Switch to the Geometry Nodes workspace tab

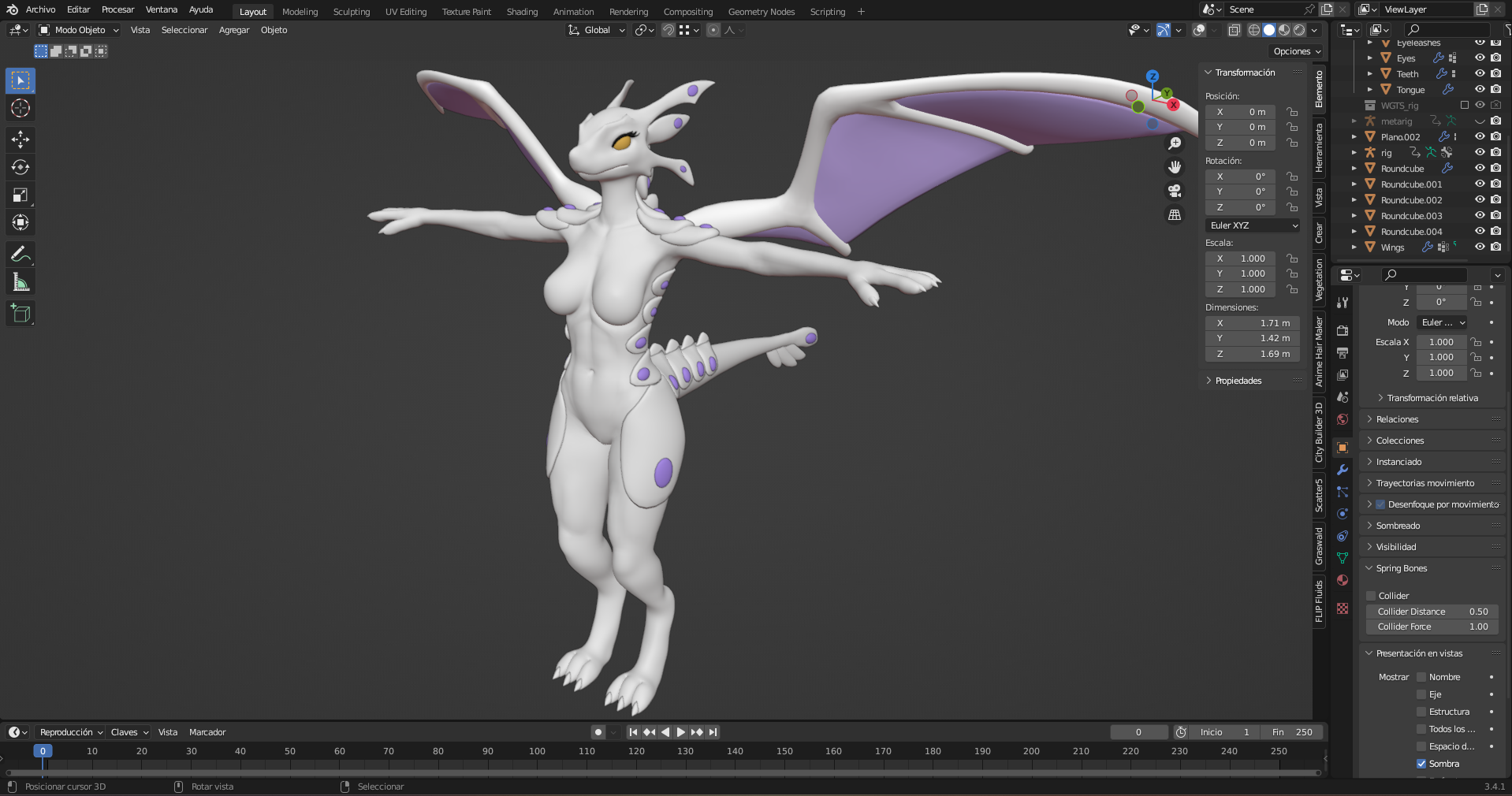tap(762, 12)
